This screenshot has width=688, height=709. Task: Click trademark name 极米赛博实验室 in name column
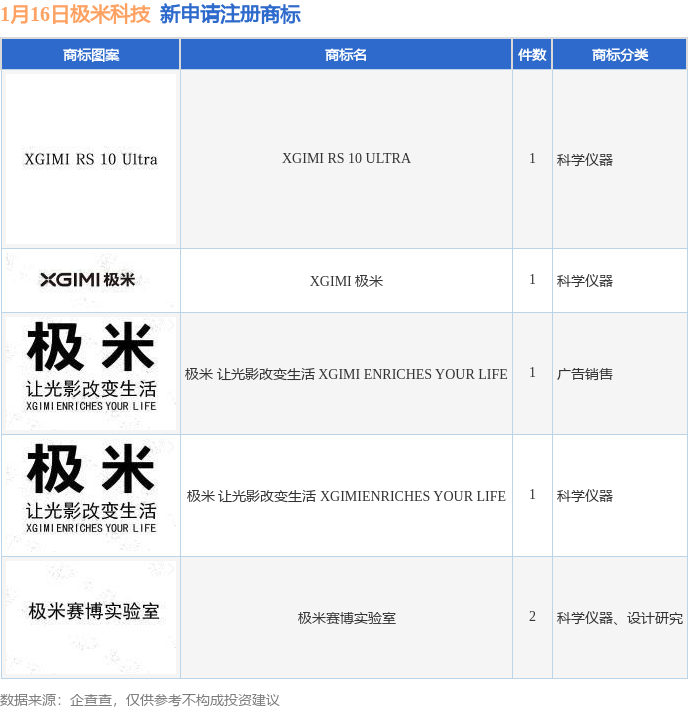[x=346, y=618]
